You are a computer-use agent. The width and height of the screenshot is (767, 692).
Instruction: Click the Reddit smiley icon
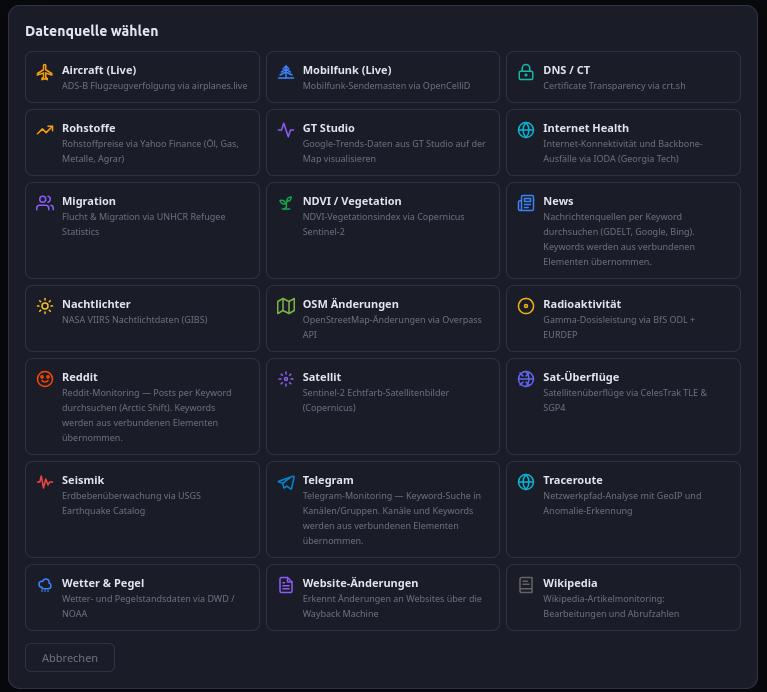[x=45, y=379]
